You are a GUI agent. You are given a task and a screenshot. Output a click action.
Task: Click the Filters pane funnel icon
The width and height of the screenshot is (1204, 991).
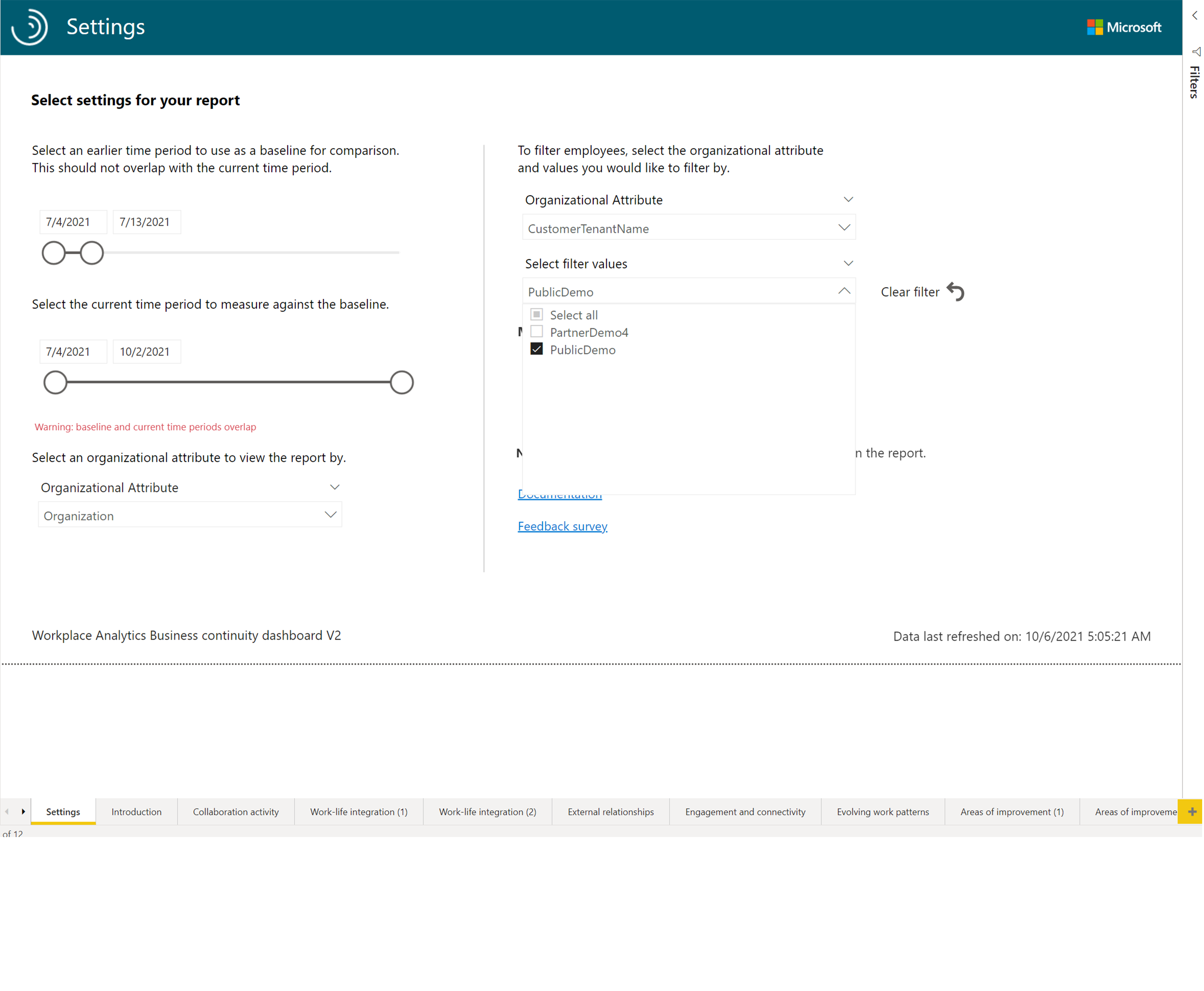pos(1196,52)
